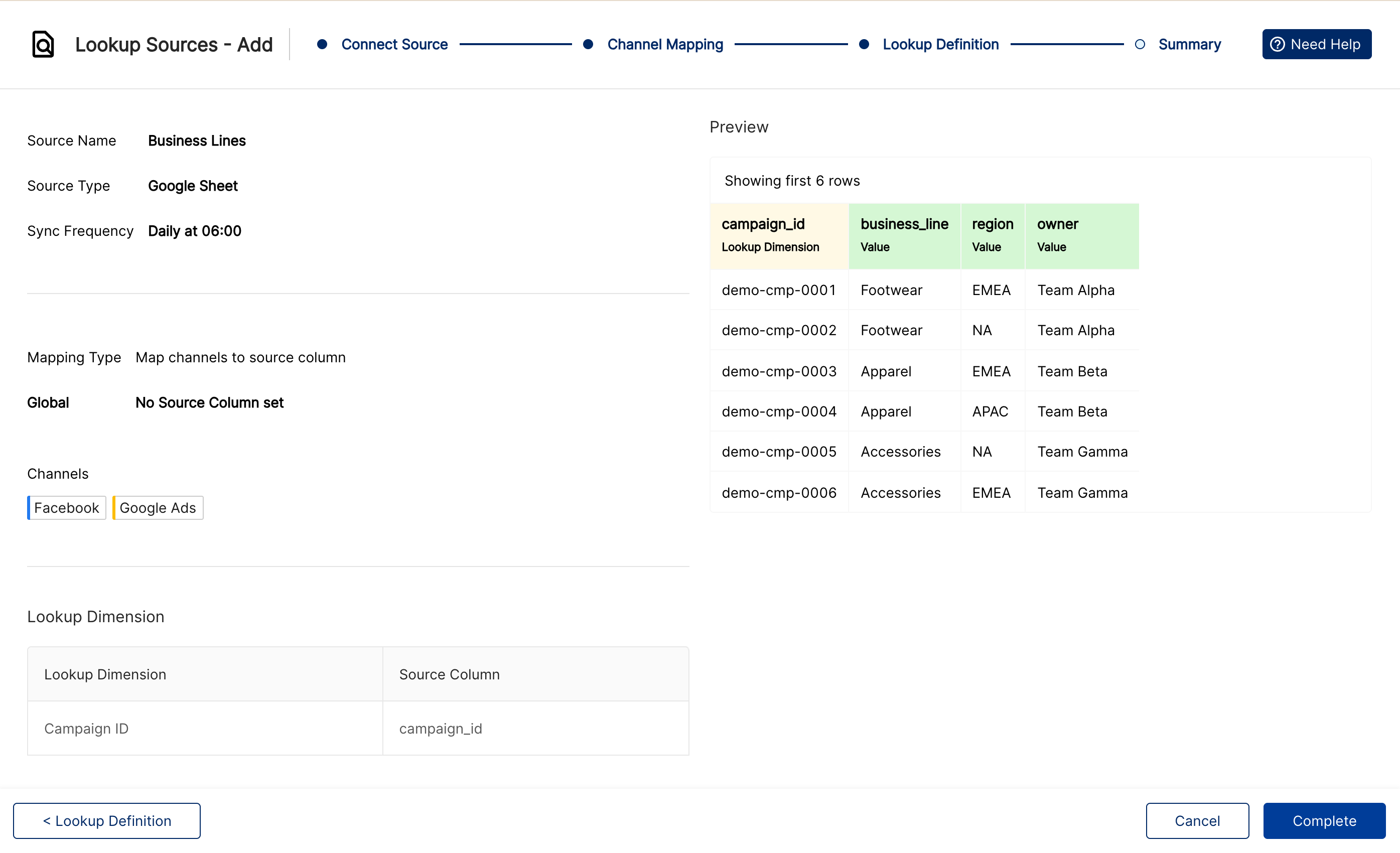Click the campaign_id column header
This screenshot has height=853, width=1400.
click(x=779, y=235)
